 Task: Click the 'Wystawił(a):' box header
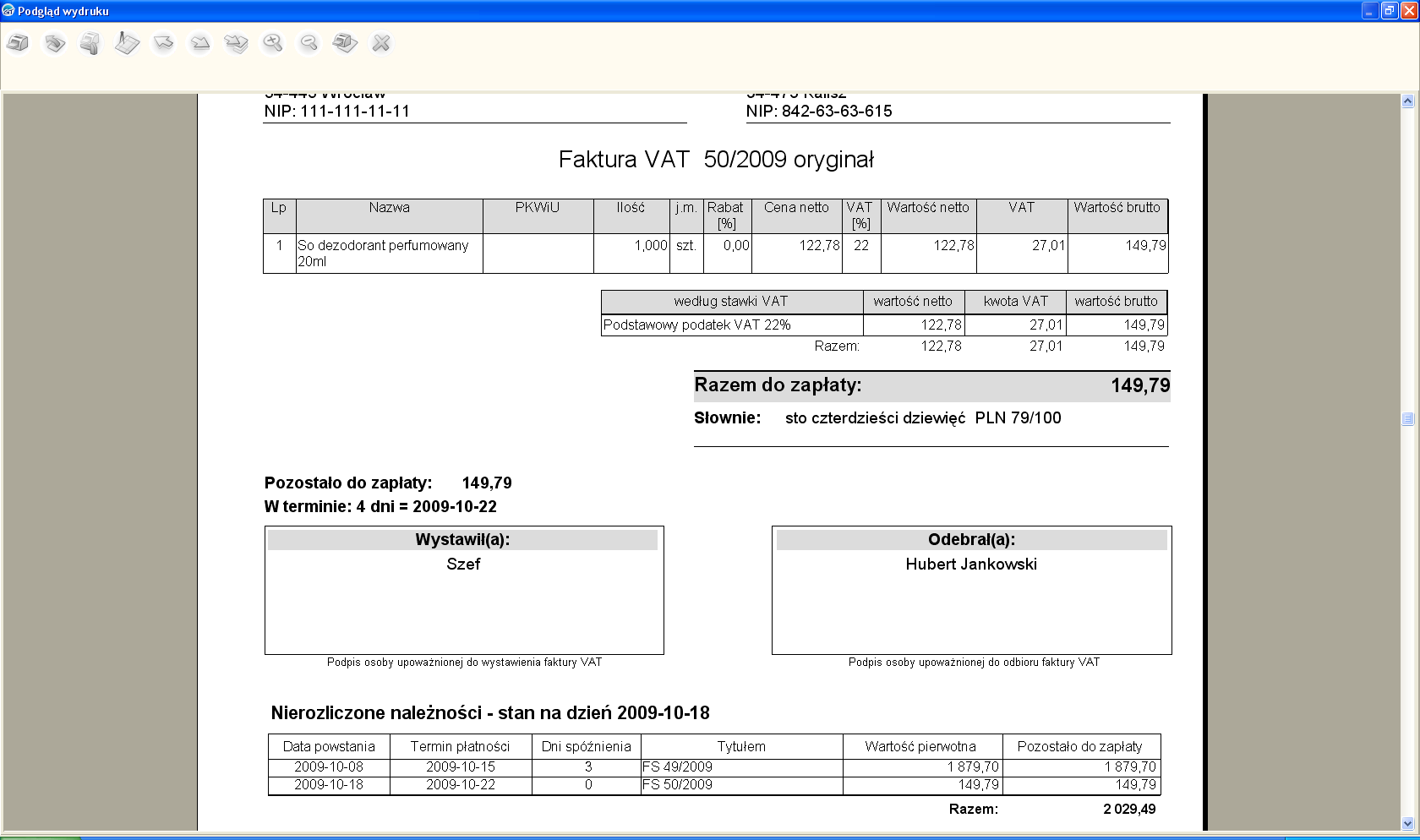tap(462, 540)
